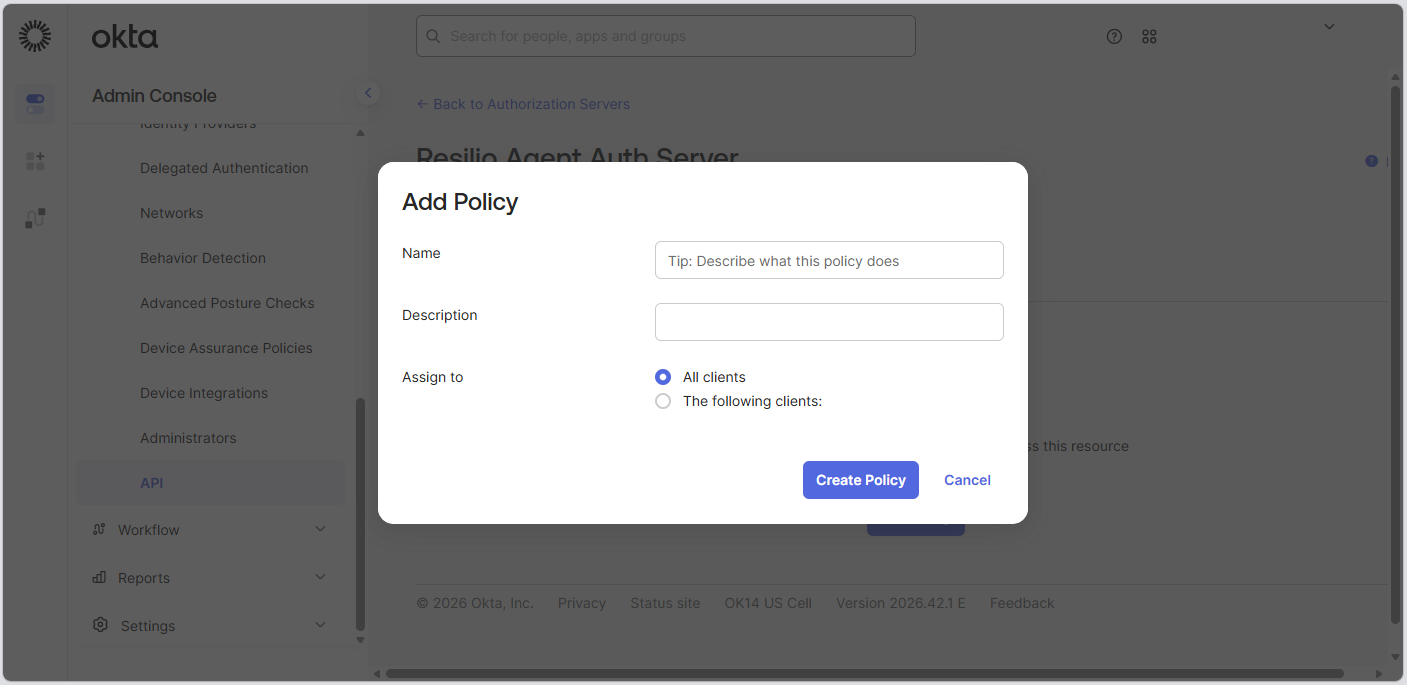Select API in sidebar

pos(211,483)
